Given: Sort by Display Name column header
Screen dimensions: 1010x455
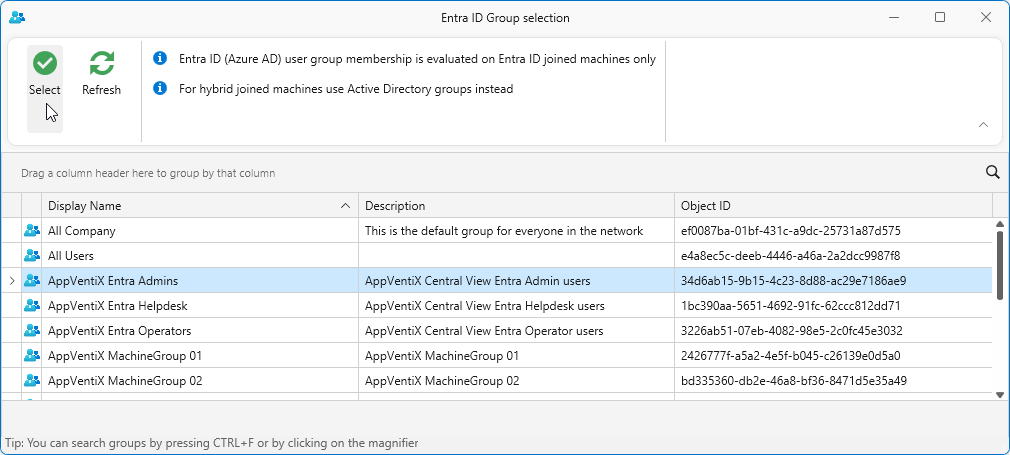Looking at the screenshot, I should point(200,206).
